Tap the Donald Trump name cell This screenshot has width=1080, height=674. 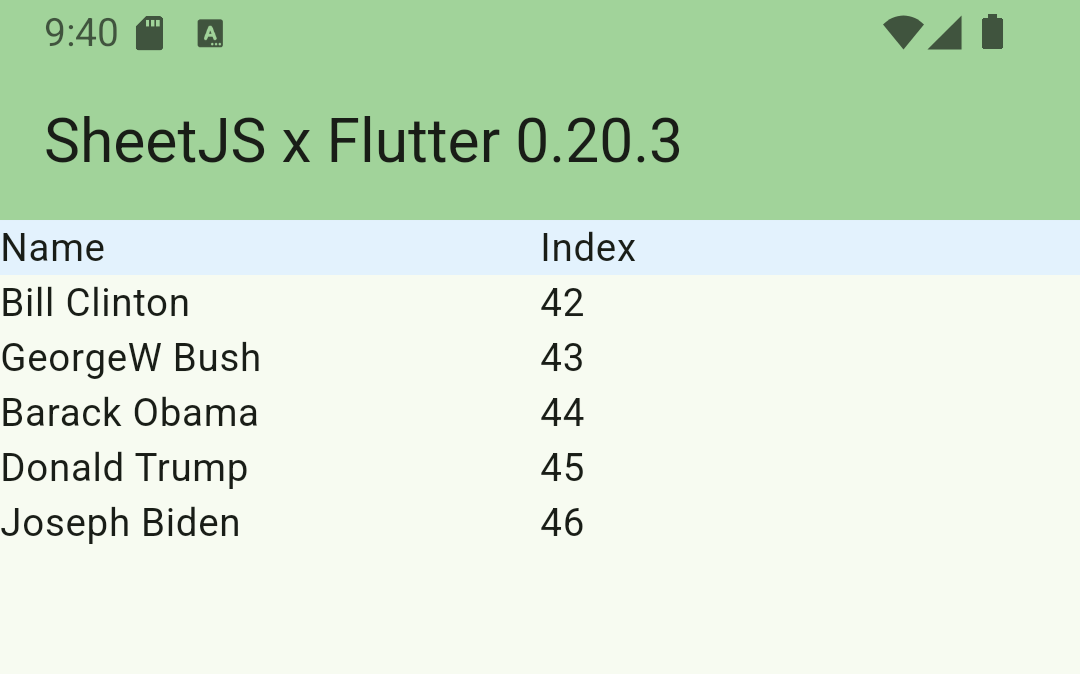pyautogui.click(x=124, y=468)
